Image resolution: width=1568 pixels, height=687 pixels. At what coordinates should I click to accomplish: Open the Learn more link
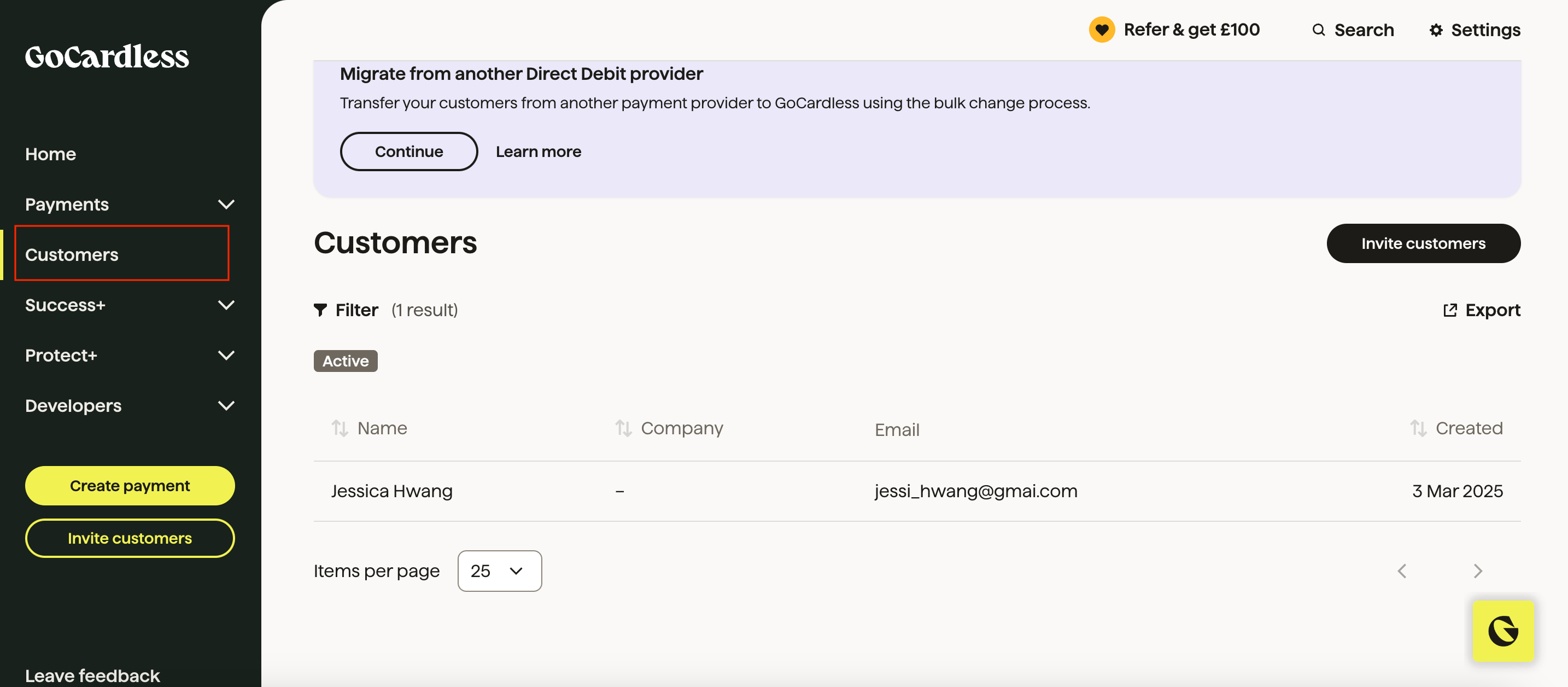538,152
